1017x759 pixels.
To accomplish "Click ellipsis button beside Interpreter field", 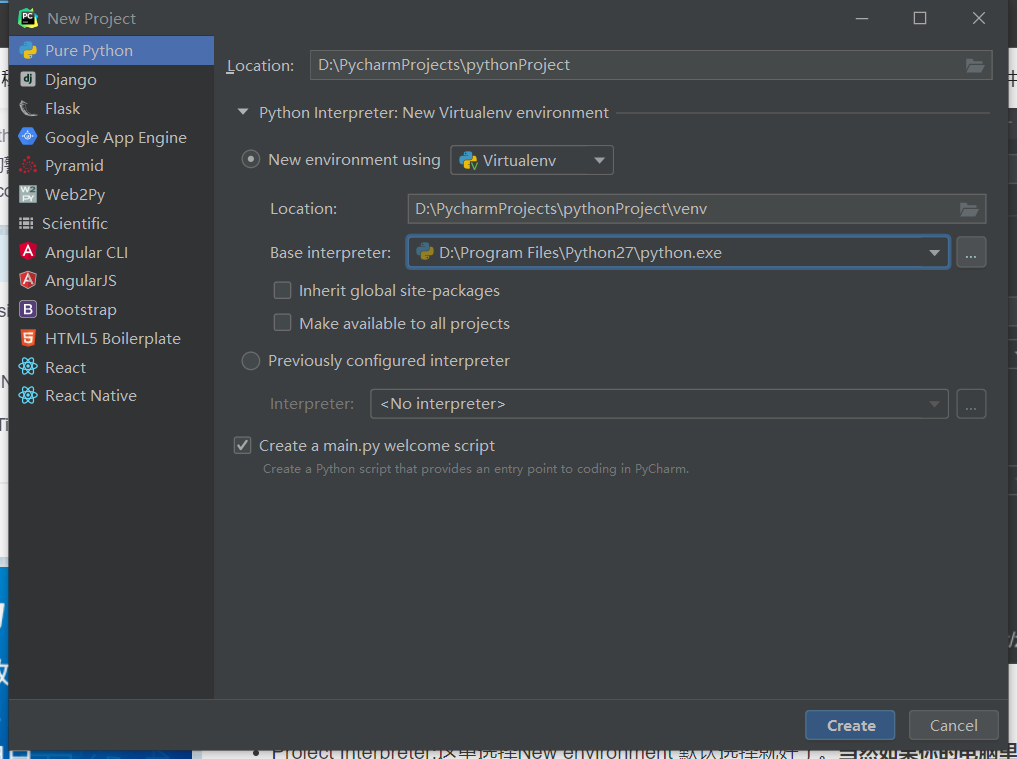I will coord(971,404).
